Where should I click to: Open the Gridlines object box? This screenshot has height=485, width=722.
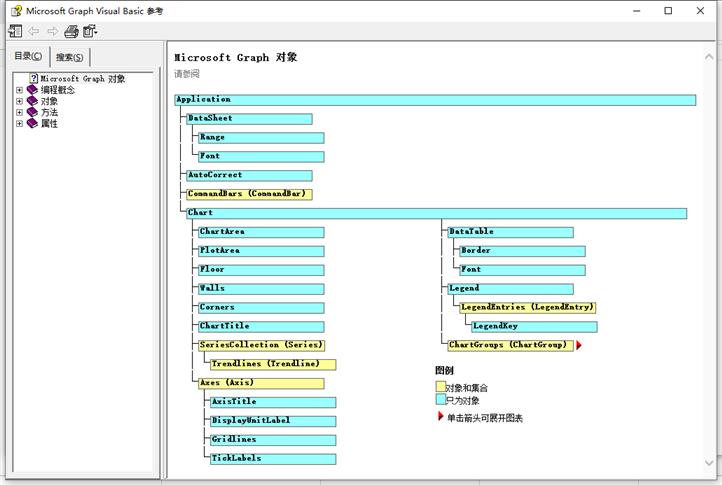point(273,440)
